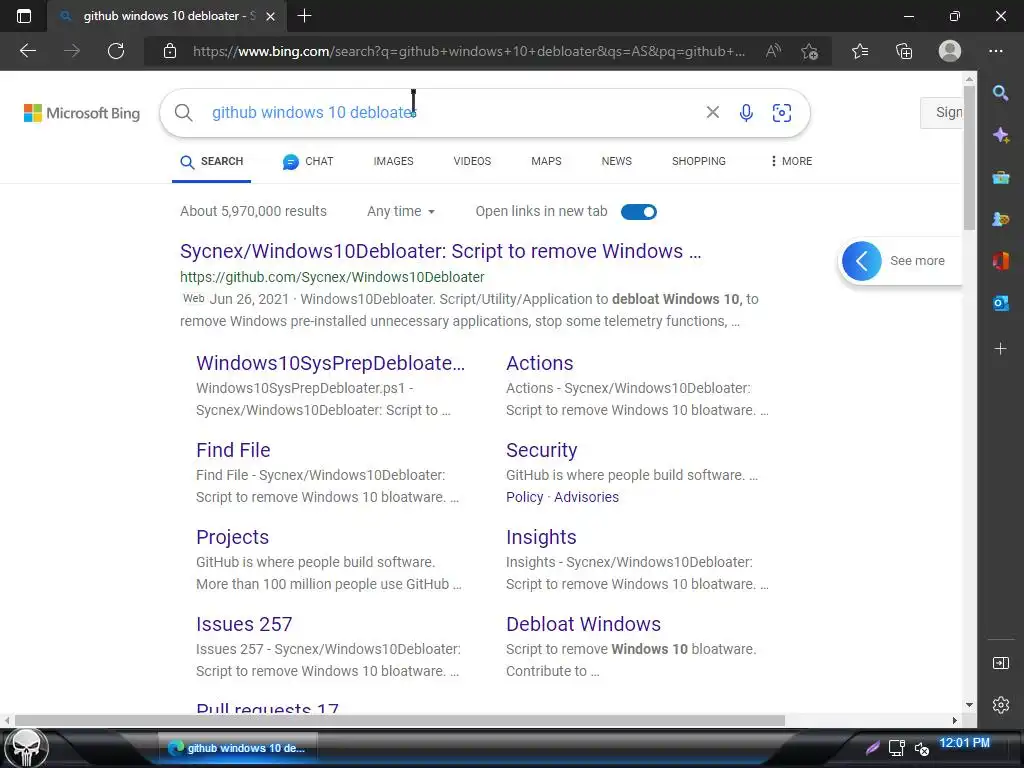Open the Sycnex/Windows10Debloater result title

[440, 251]
